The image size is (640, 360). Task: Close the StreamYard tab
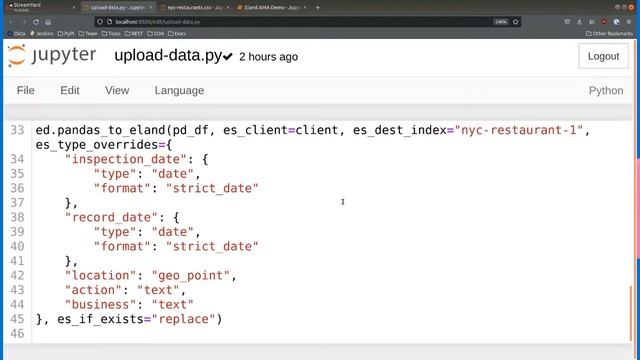coord(73,7)
